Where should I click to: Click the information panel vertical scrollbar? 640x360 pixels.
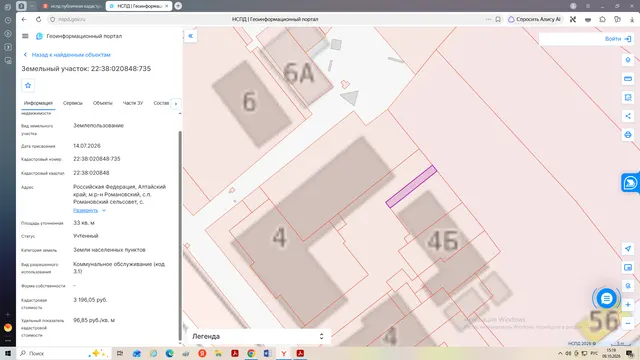(x=180, y=235)
